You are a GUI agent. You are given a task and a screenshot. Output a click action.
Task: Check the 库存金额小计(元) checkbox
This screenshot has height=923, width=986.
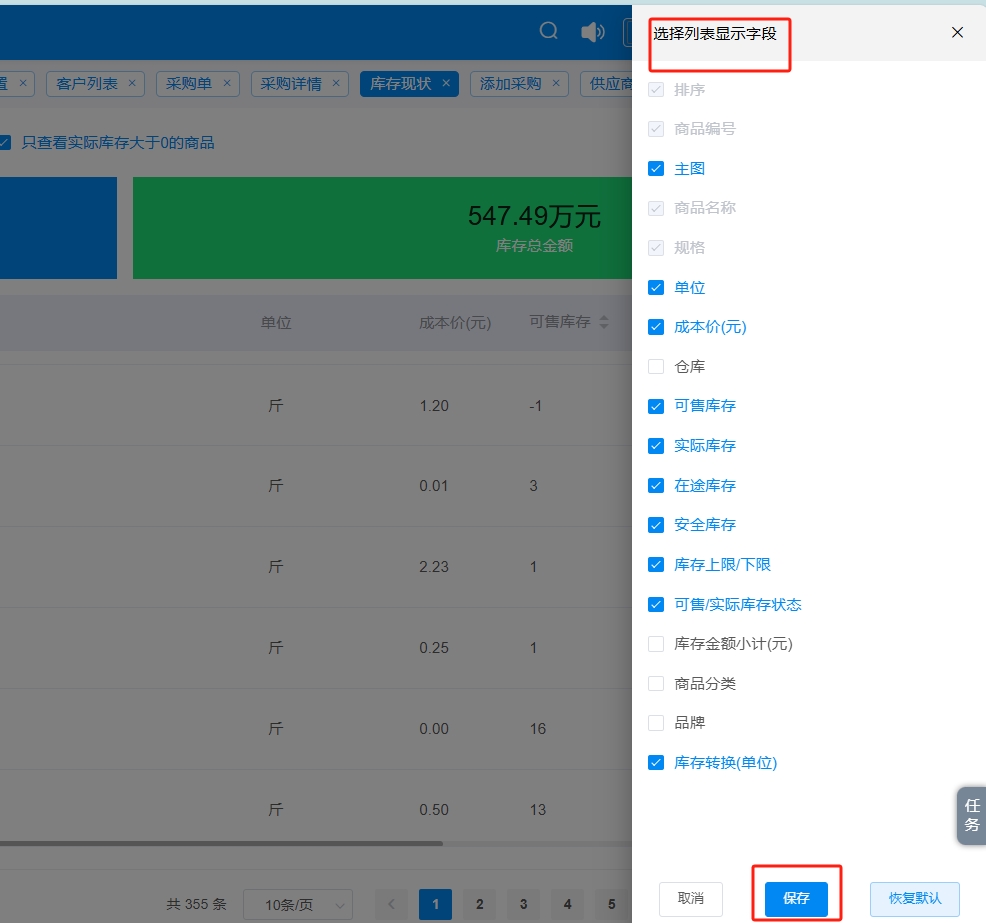click(x=656, y=644)
